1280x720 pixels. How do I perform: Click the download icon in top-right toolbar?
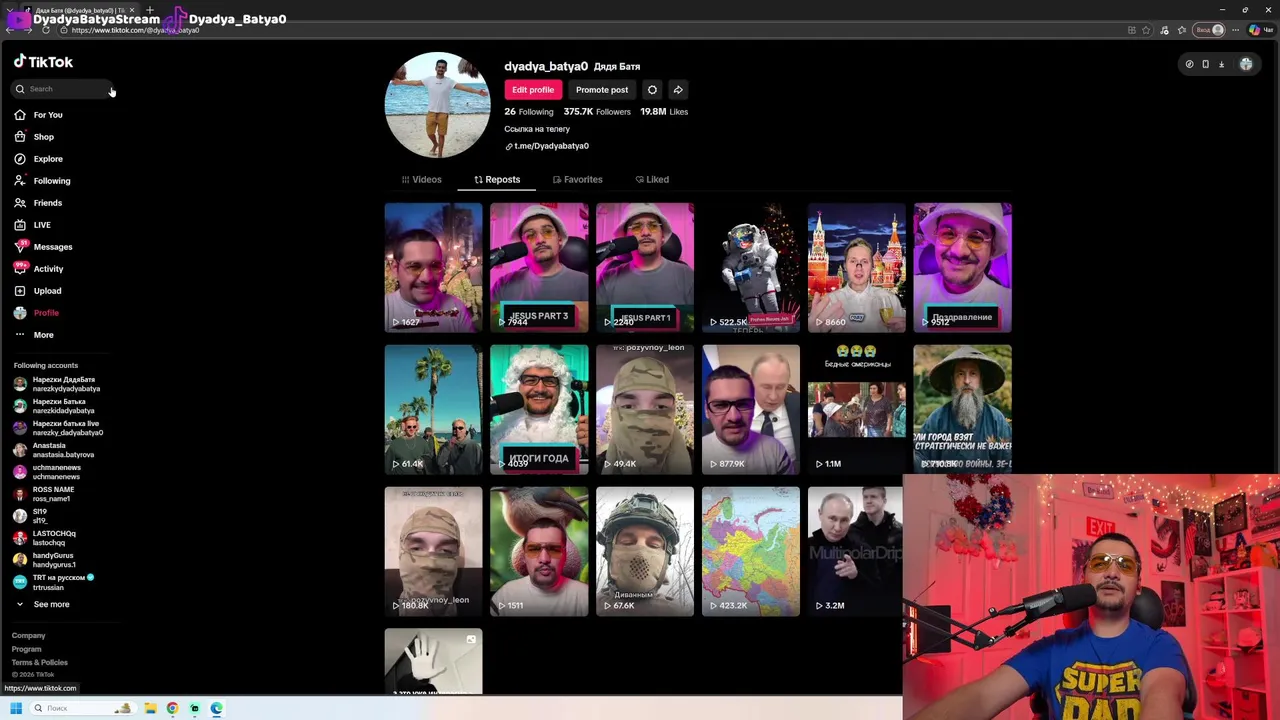[1221, 64]
